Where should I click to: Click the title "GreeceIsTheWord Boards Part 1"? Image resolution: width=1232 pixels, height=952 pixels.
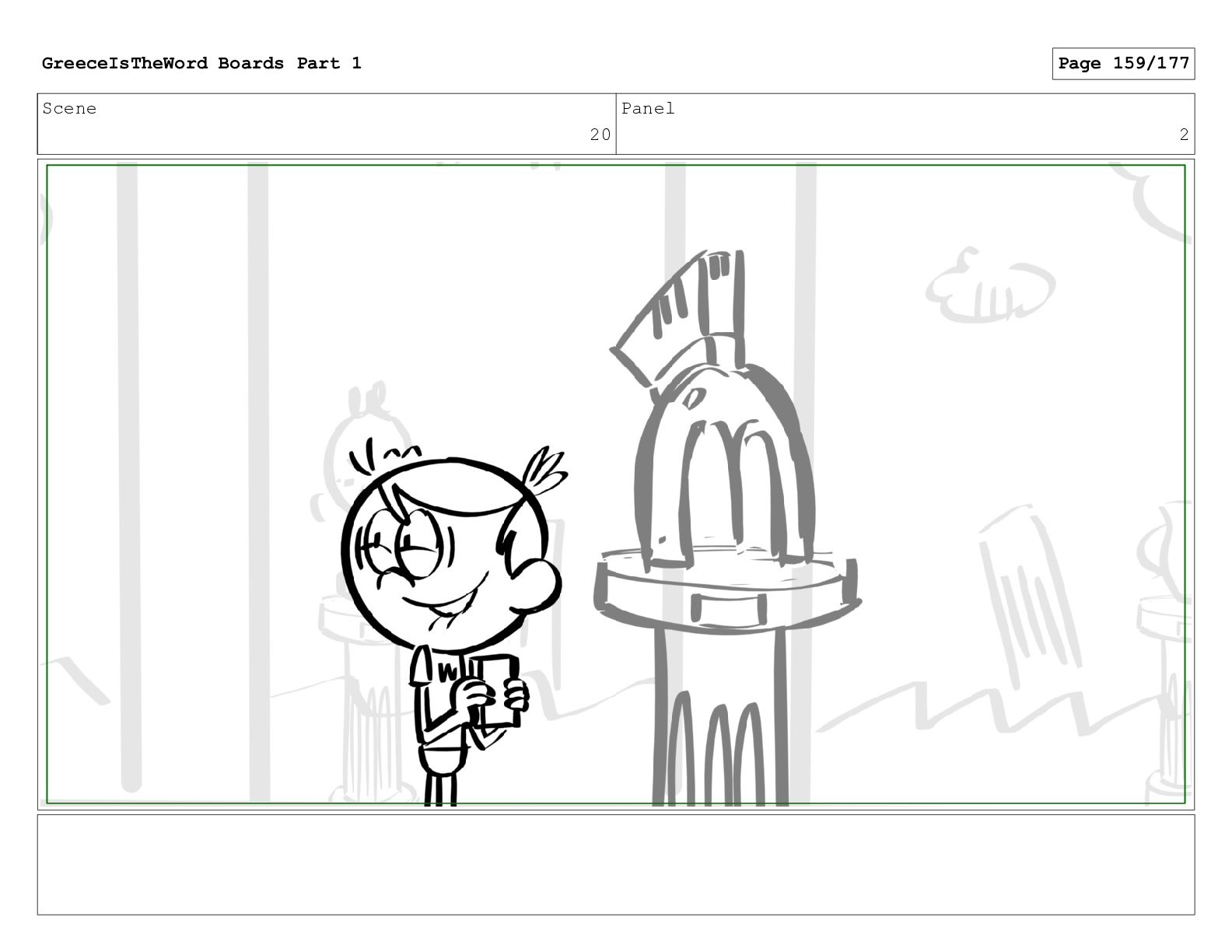[x=201, y=64]
